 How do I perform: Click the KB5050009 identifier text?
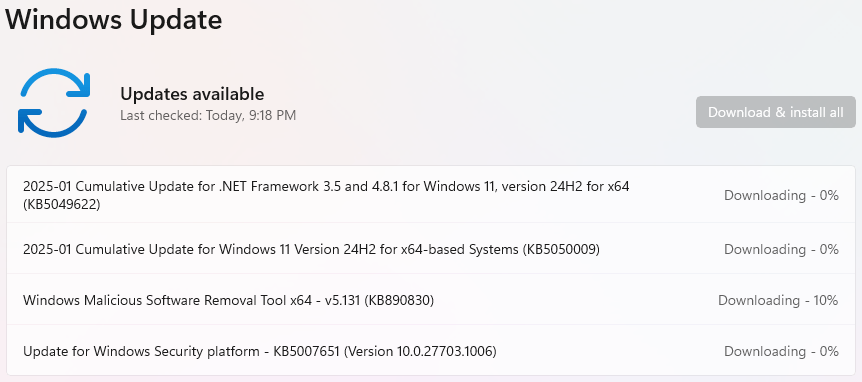click(561, 250)
